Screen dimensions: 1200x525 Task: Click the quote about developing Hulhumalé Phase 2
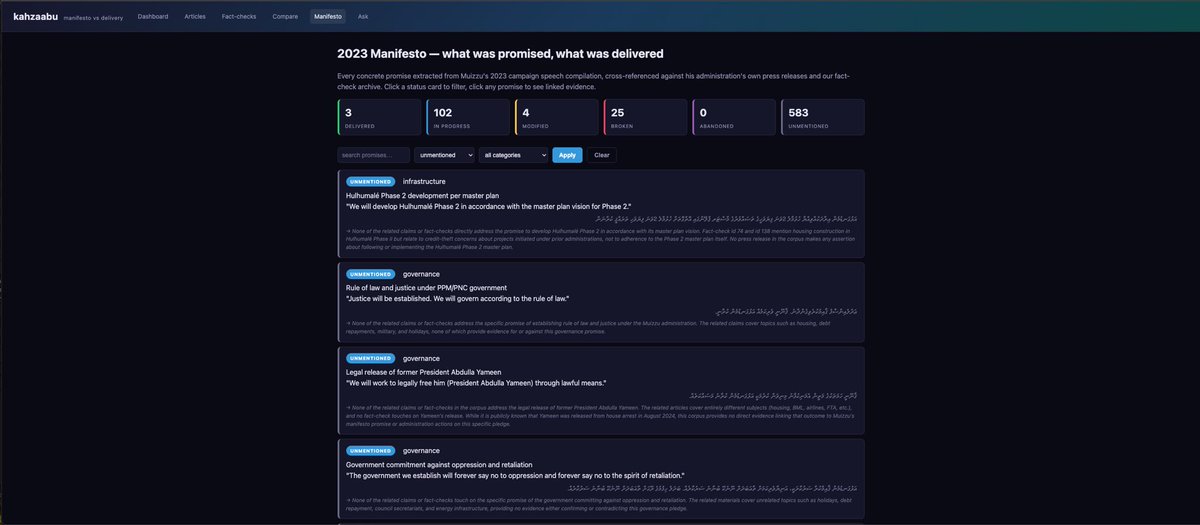(488, 206)
